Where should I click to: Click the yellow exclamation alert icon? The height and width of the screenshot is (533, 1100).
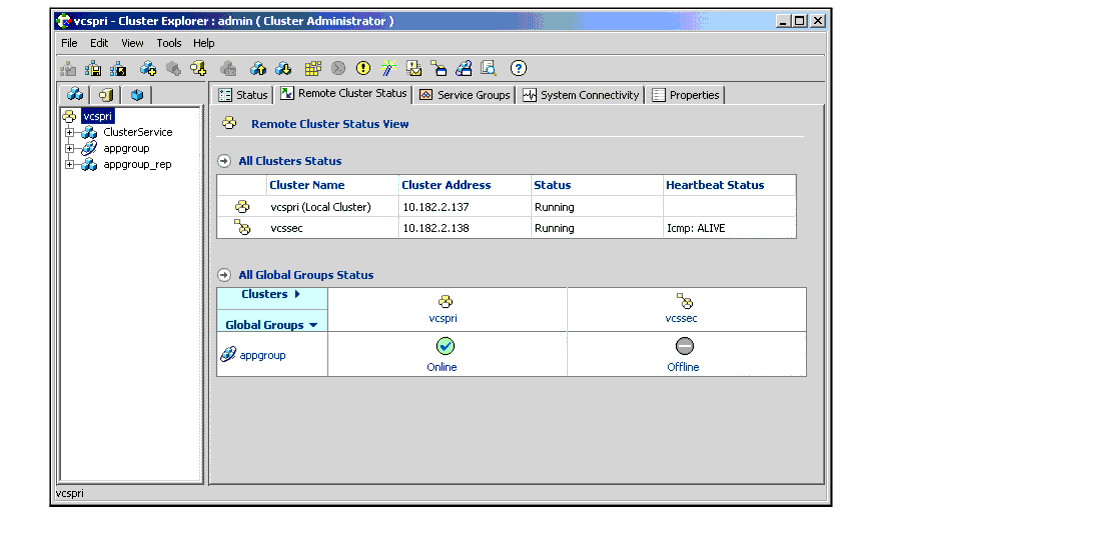(x=363, y=69)
